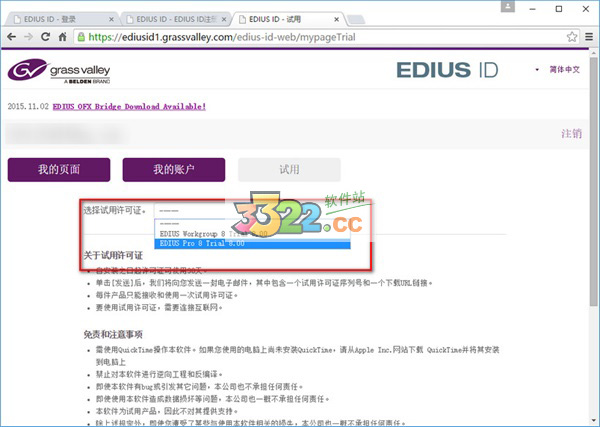This screenshot has width=600, height=427.
Task: Open the browser user profile icon
Action: (508, 7)
